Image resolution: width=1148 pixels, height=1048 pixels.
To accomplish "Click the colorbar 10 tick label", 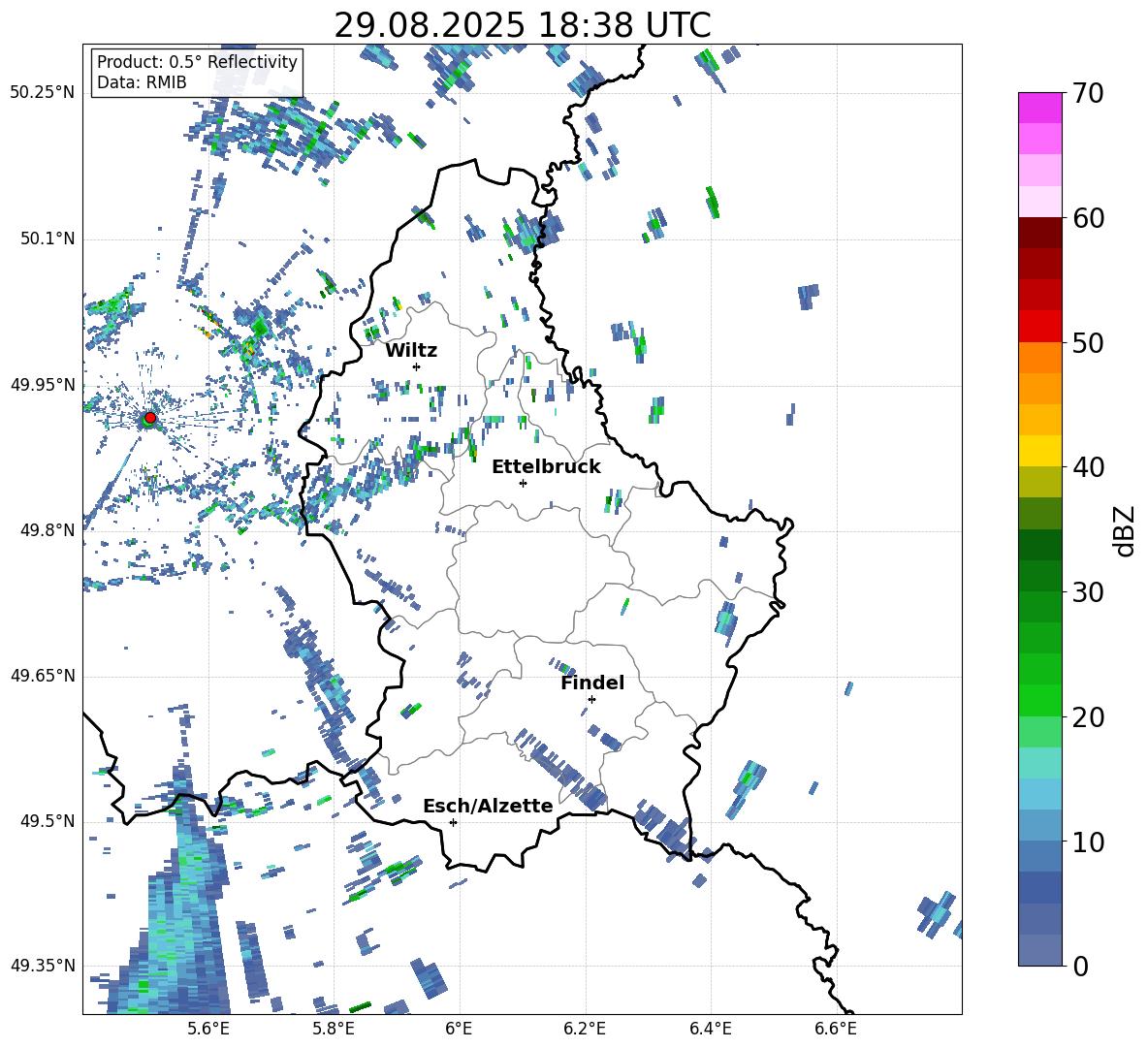I will [x=1088, y=842].
